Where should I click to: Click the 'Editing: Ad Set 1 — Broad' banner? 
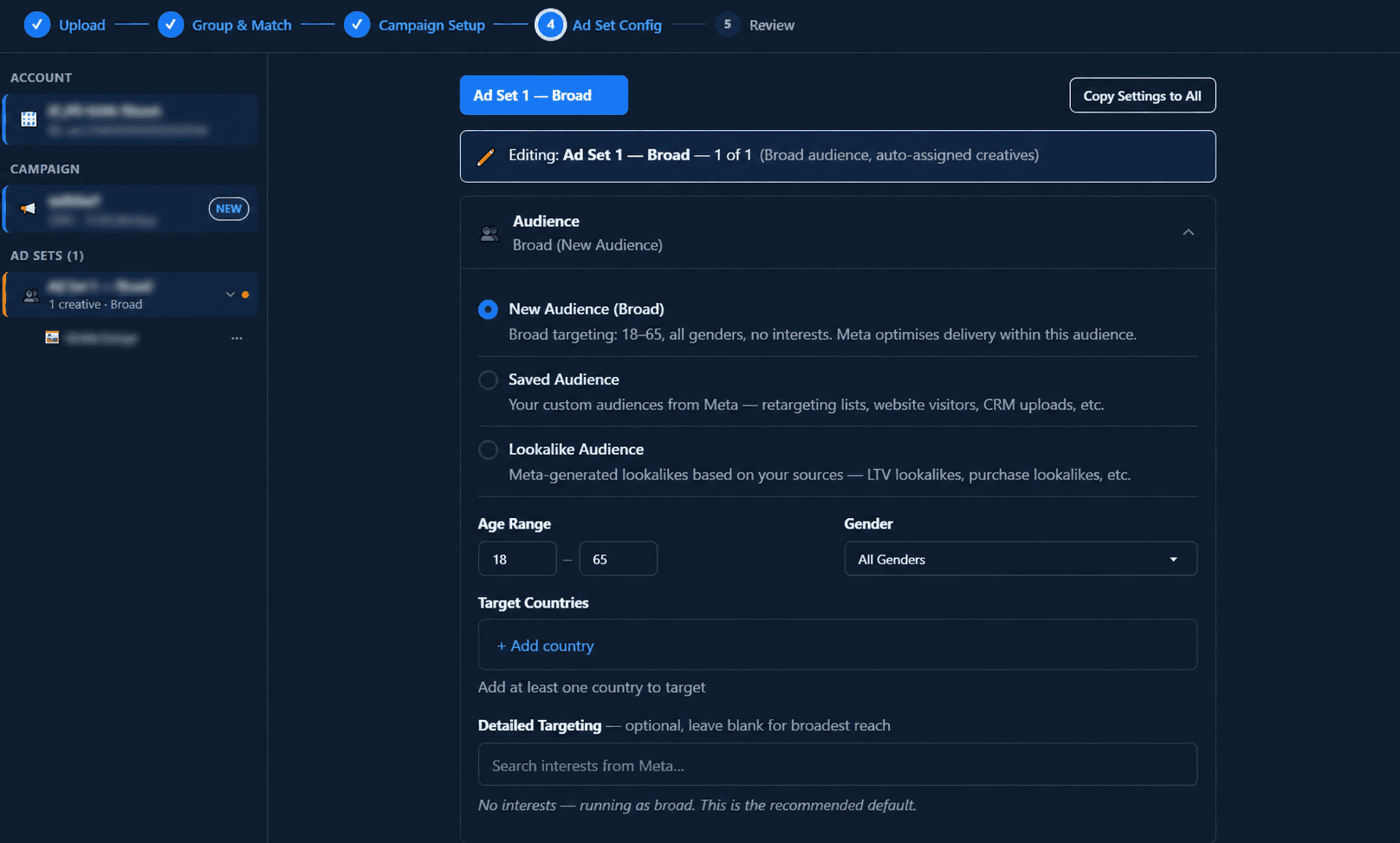(x=838, y=156)
